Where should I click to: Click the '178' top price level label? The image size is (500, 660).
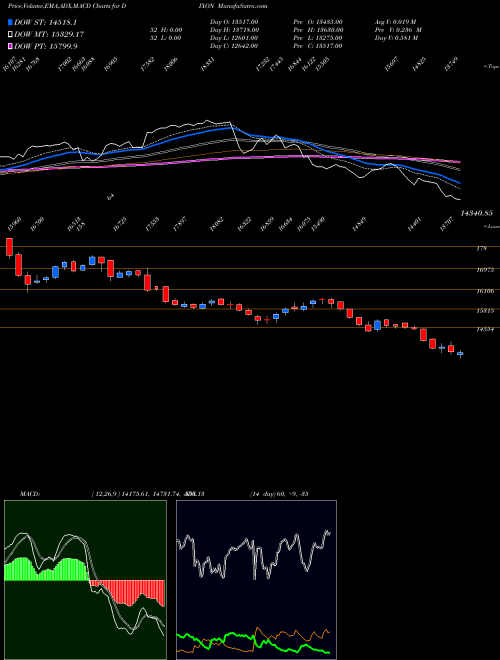pyautogui.click(x=481, y=249)
